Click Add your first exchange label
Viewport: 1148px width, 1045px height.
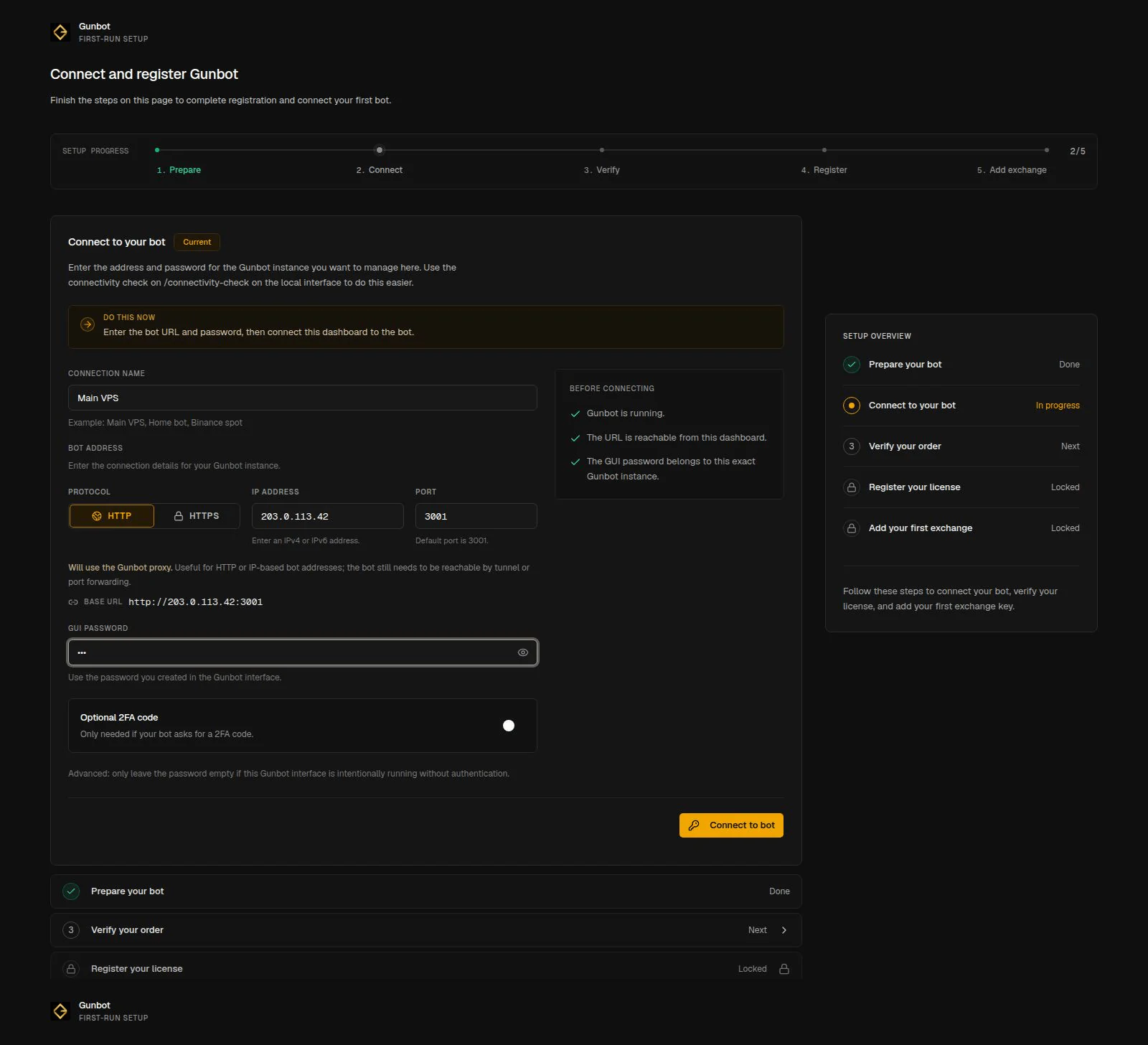coord(921,528)
